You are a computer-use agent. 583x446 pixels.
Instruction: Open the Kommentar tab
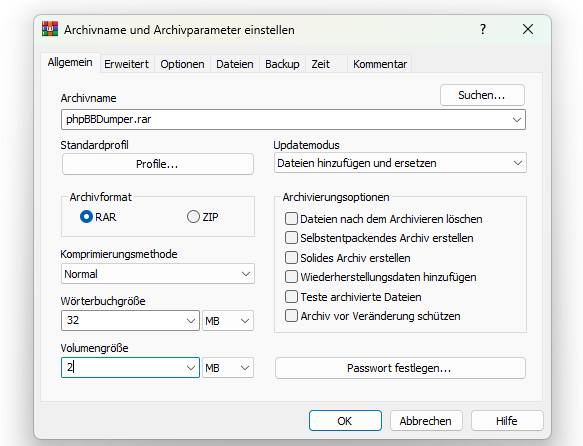coord(380,64)
